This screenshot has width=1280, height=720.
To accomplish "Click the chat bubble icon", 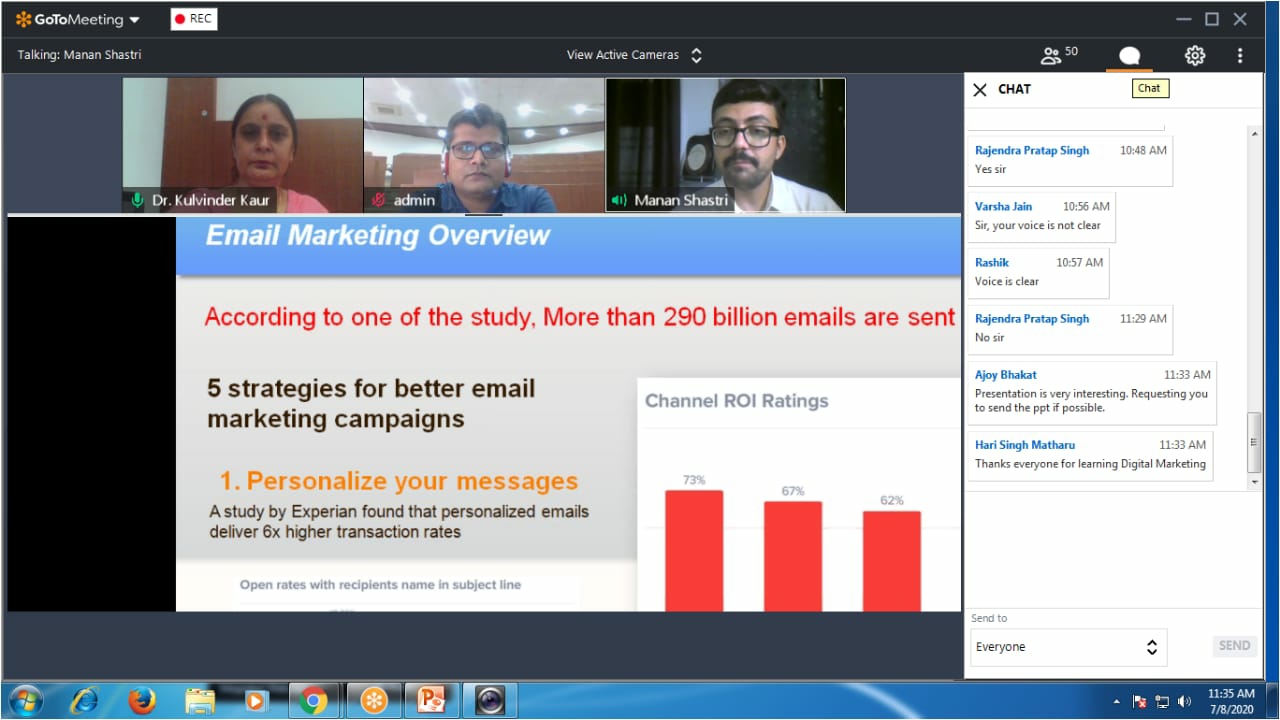I will pyautogui.click(x=1129, y=56).
